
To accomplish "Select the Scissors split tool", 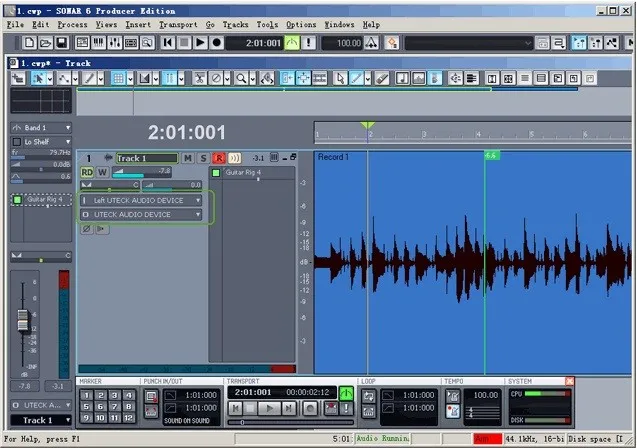I will pos(199,78).
